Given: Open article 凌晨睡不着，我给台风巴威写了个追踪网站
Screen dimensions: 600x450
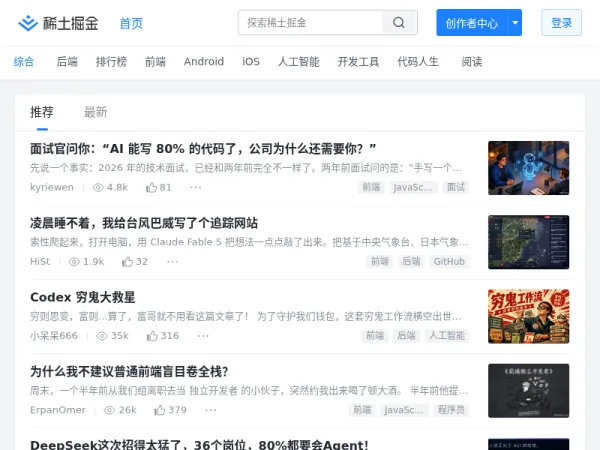Looking at the screenshot, I should tap(144, 223).
